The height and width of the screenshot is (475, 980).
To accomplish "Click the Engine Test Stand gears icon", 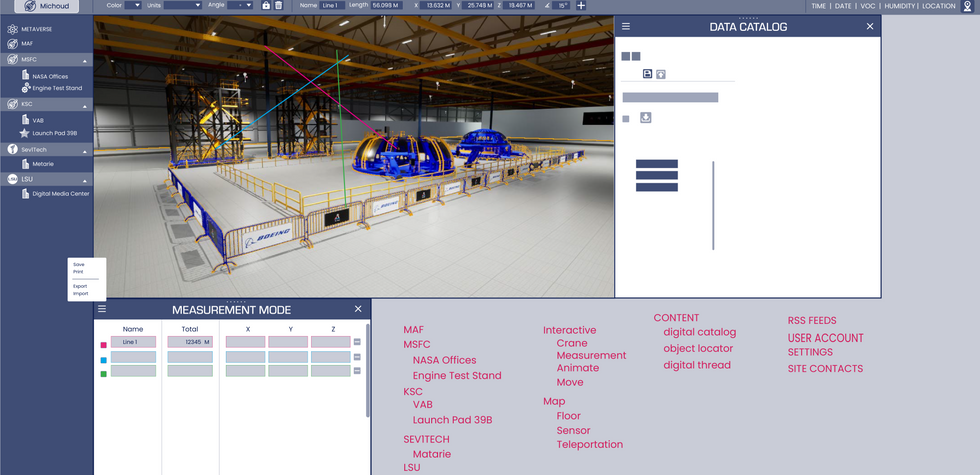I will 26,88.
